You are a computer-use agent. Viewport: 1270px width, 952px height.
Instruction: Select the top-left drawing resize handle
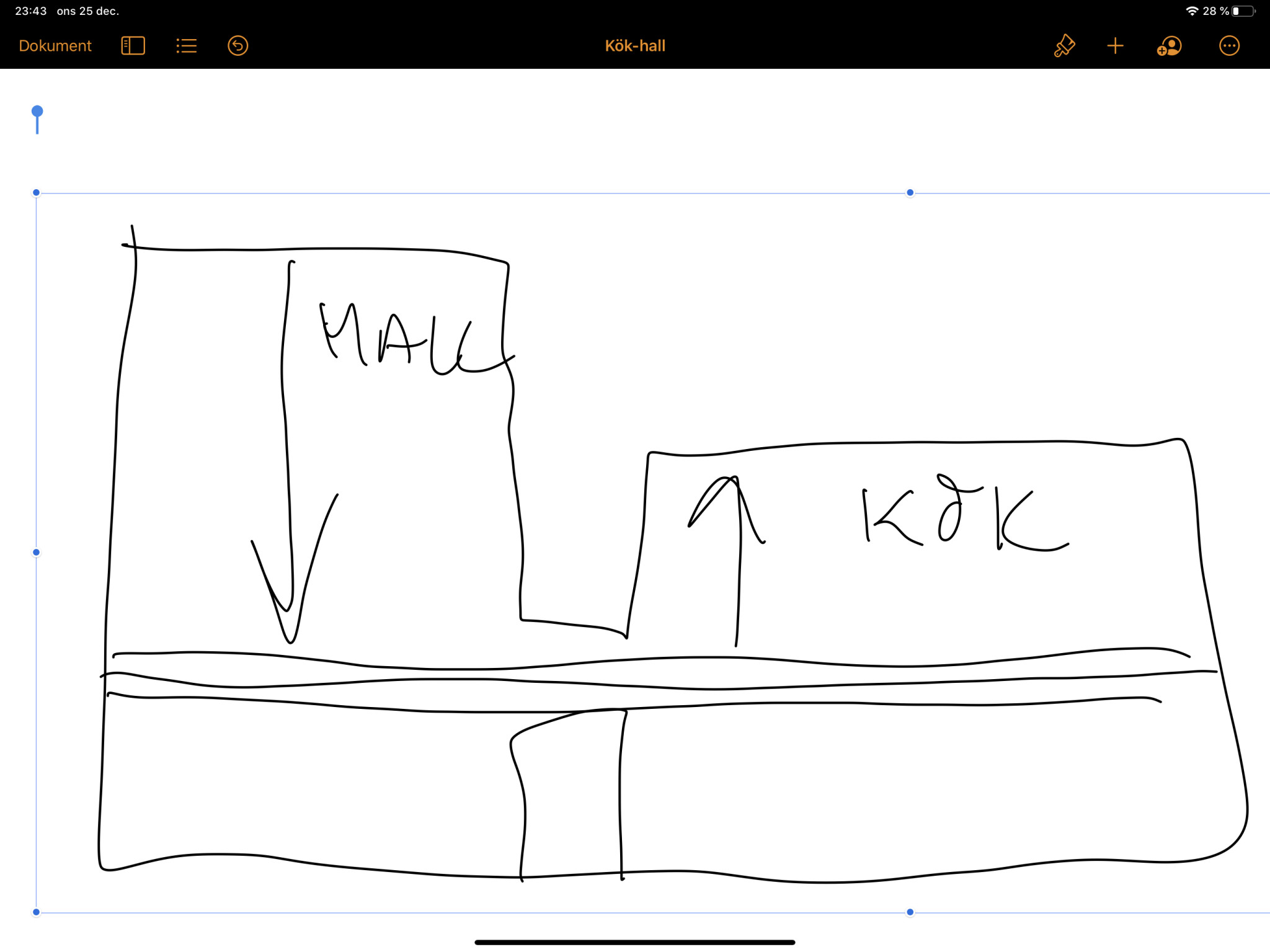pos(36,193)
